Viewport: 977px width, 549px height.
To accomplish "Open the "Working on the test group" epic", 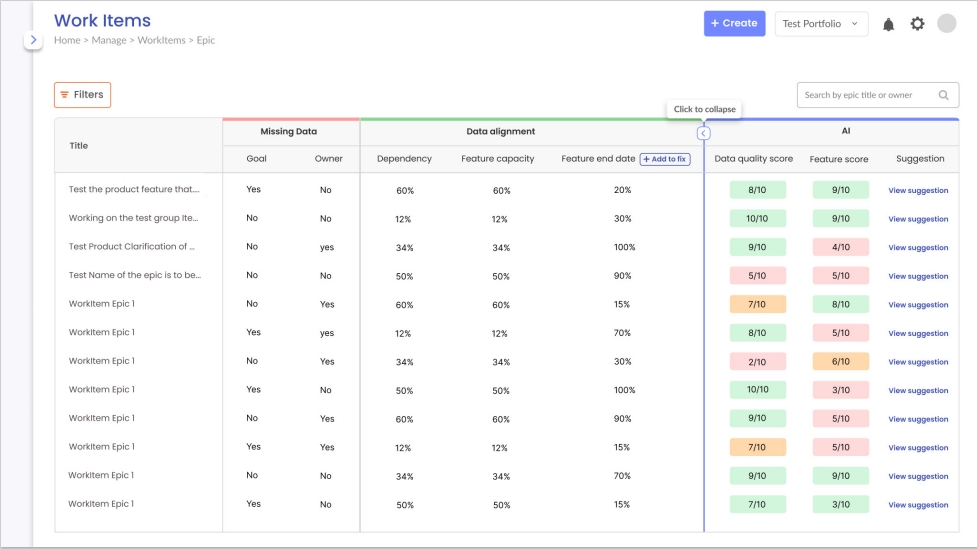I will (x=133, y=218).
